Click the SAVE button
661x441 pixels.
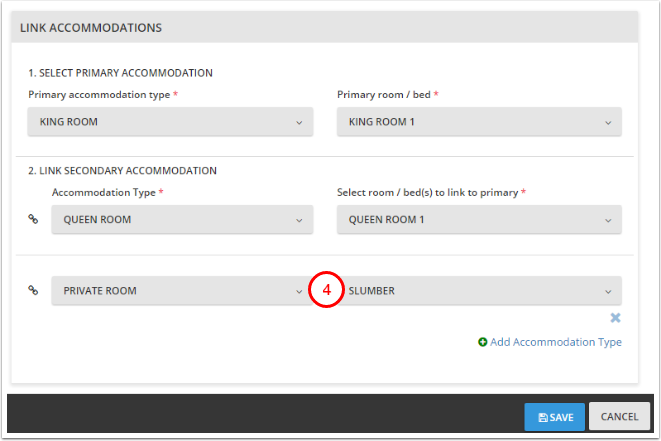[x=554, y=417]
